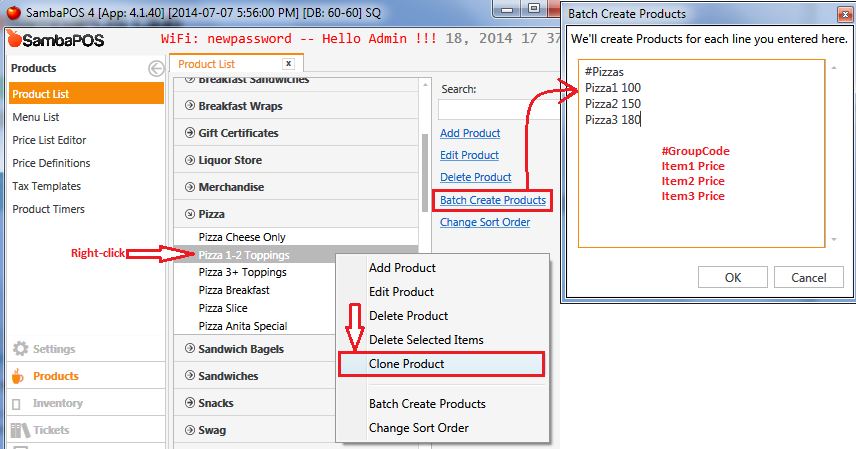The image size is (856, 449).
Task: Expand the Sandwiches group
Action: [x=190, y=375]
